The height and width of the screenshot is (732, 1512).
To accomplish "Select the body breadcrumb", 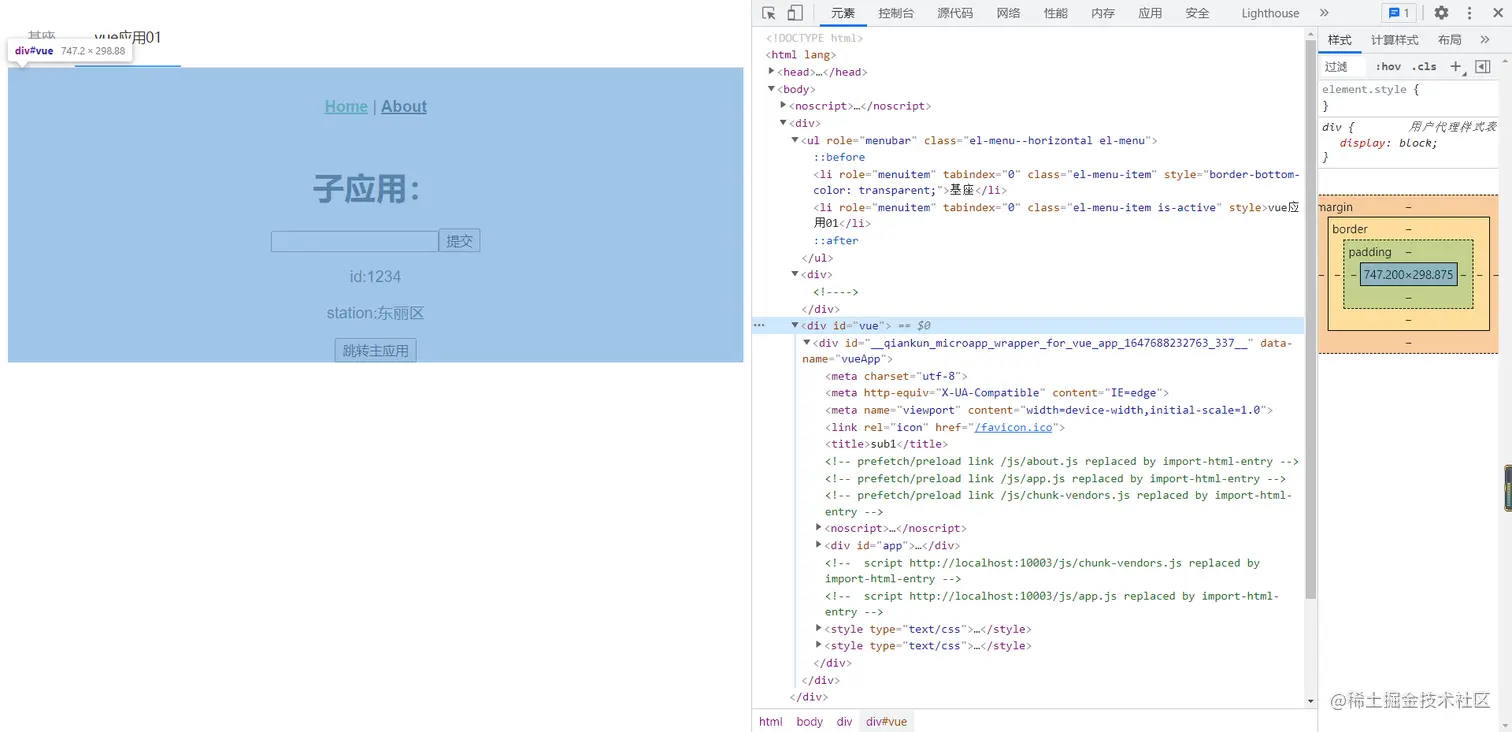I will pyautogui.click(x=810, y=722).
